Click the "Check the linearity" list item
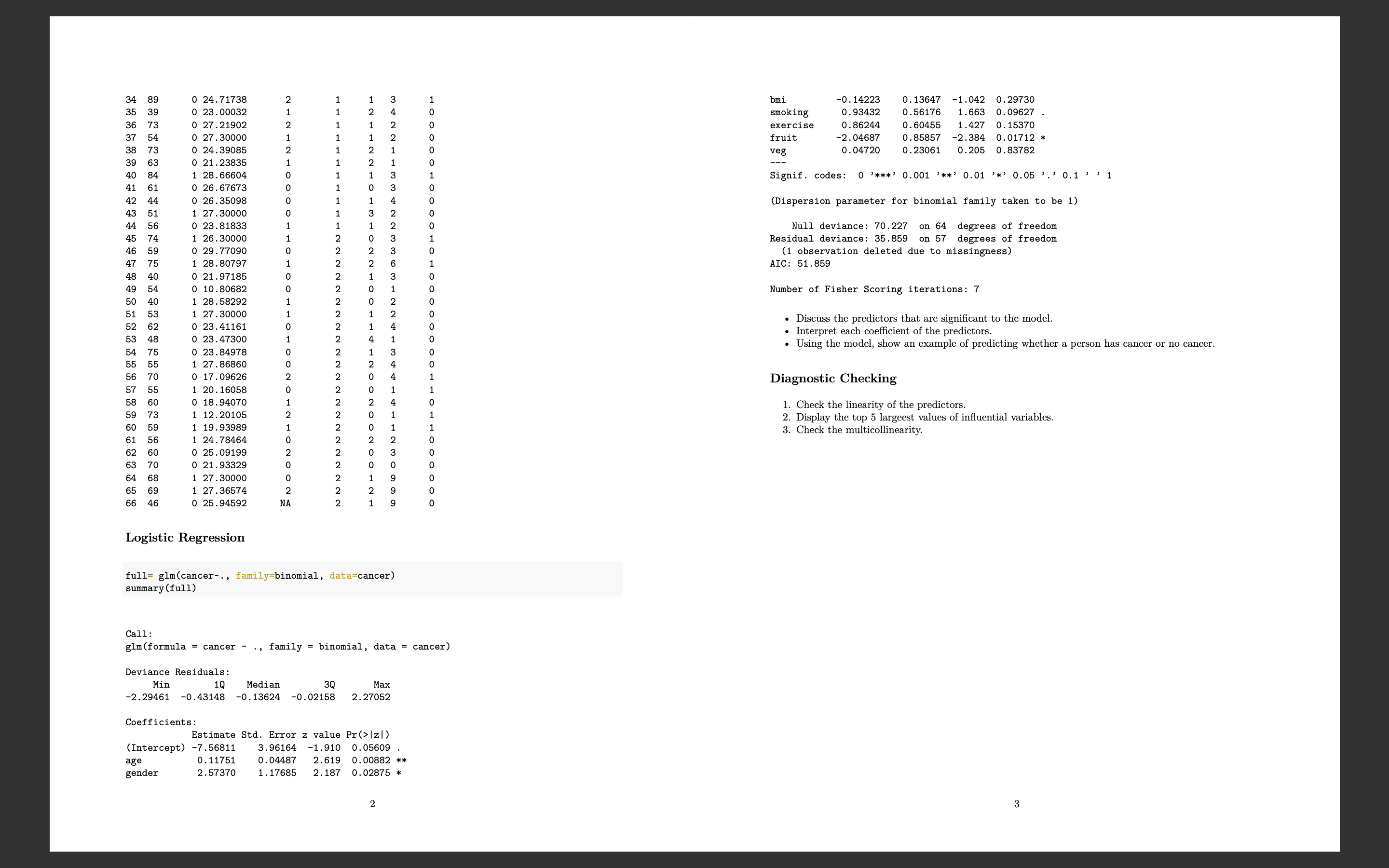This screenshot has height=868, width=1389. pos(880,405)
